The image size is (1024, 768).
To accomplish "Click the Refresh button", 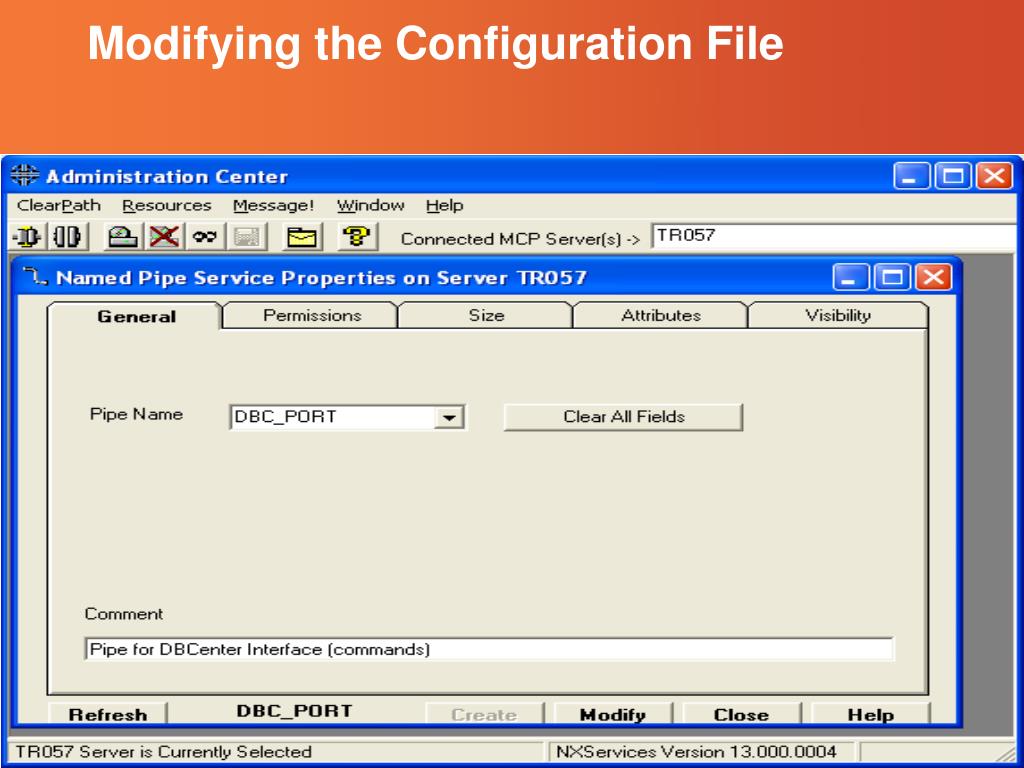I will tap(108, 714).
